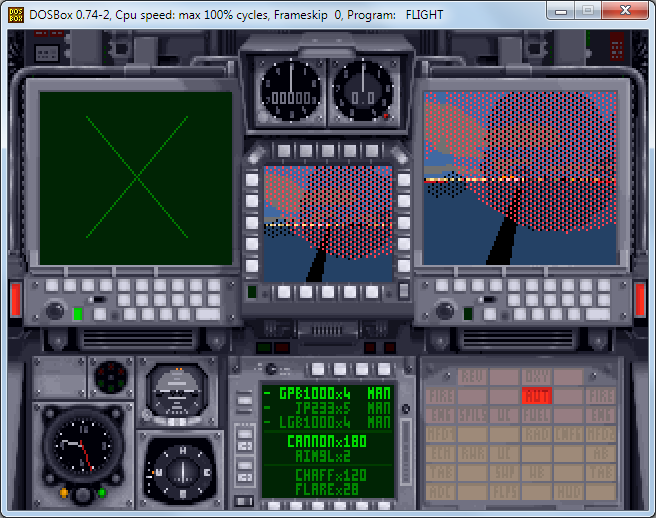The image size is (656, 518).
Task: Click the red warning light at right edge
Action: coord(640,299)
